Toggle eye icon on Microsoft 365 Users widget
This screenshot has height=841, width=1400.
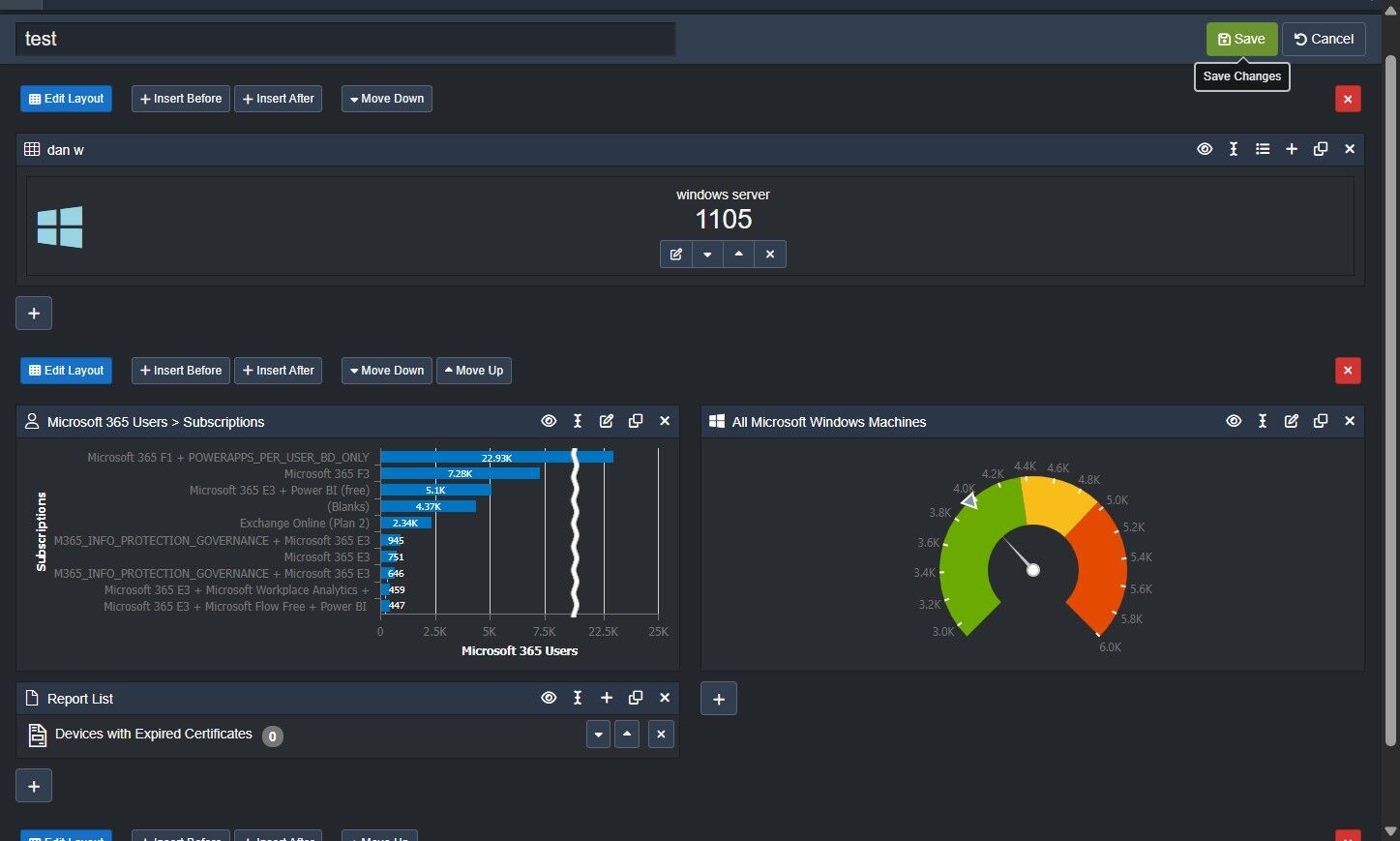click(x=549, y=421)
